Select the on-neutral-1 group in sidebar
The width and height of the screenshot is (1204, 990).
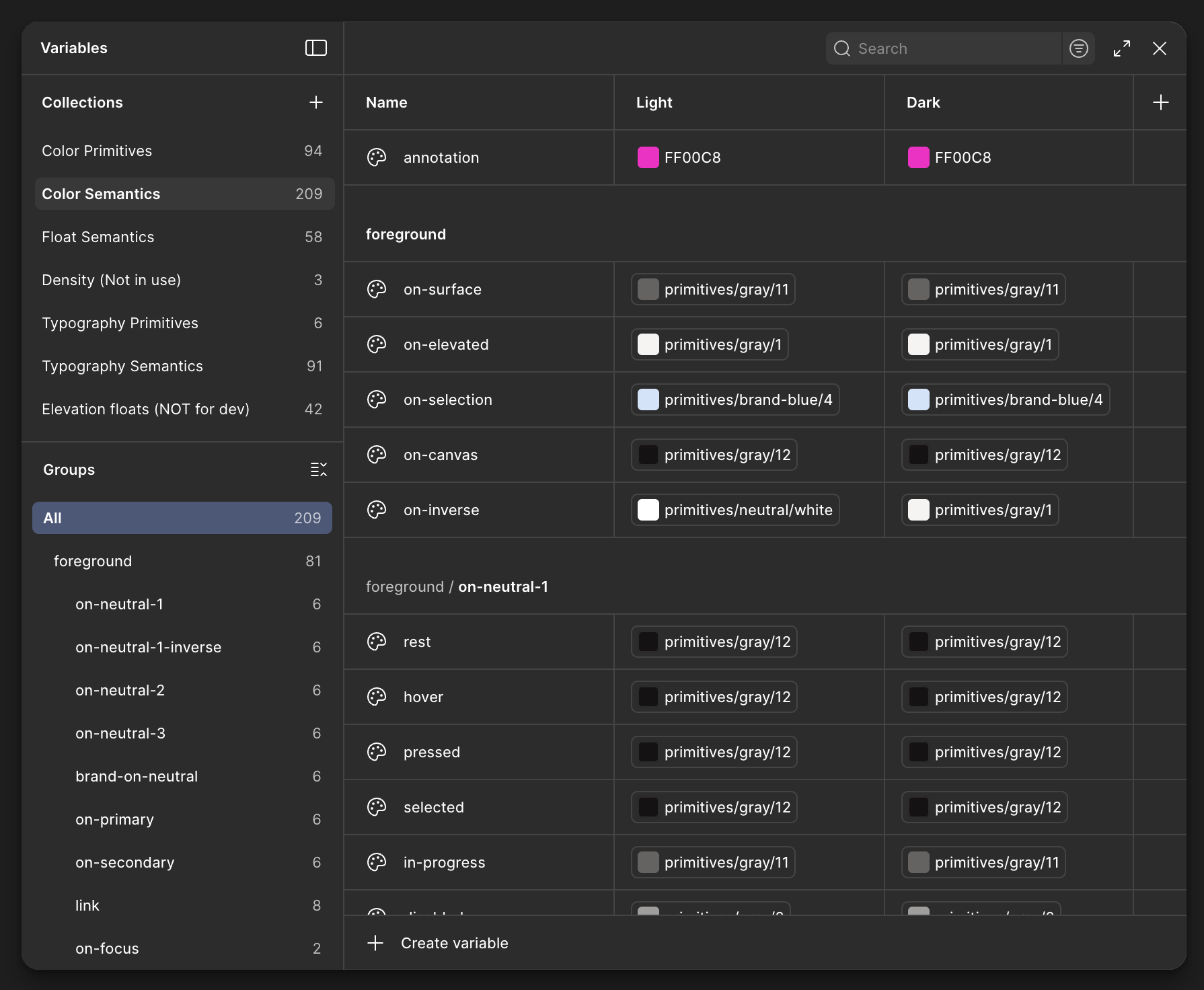[x=182, y=604]
